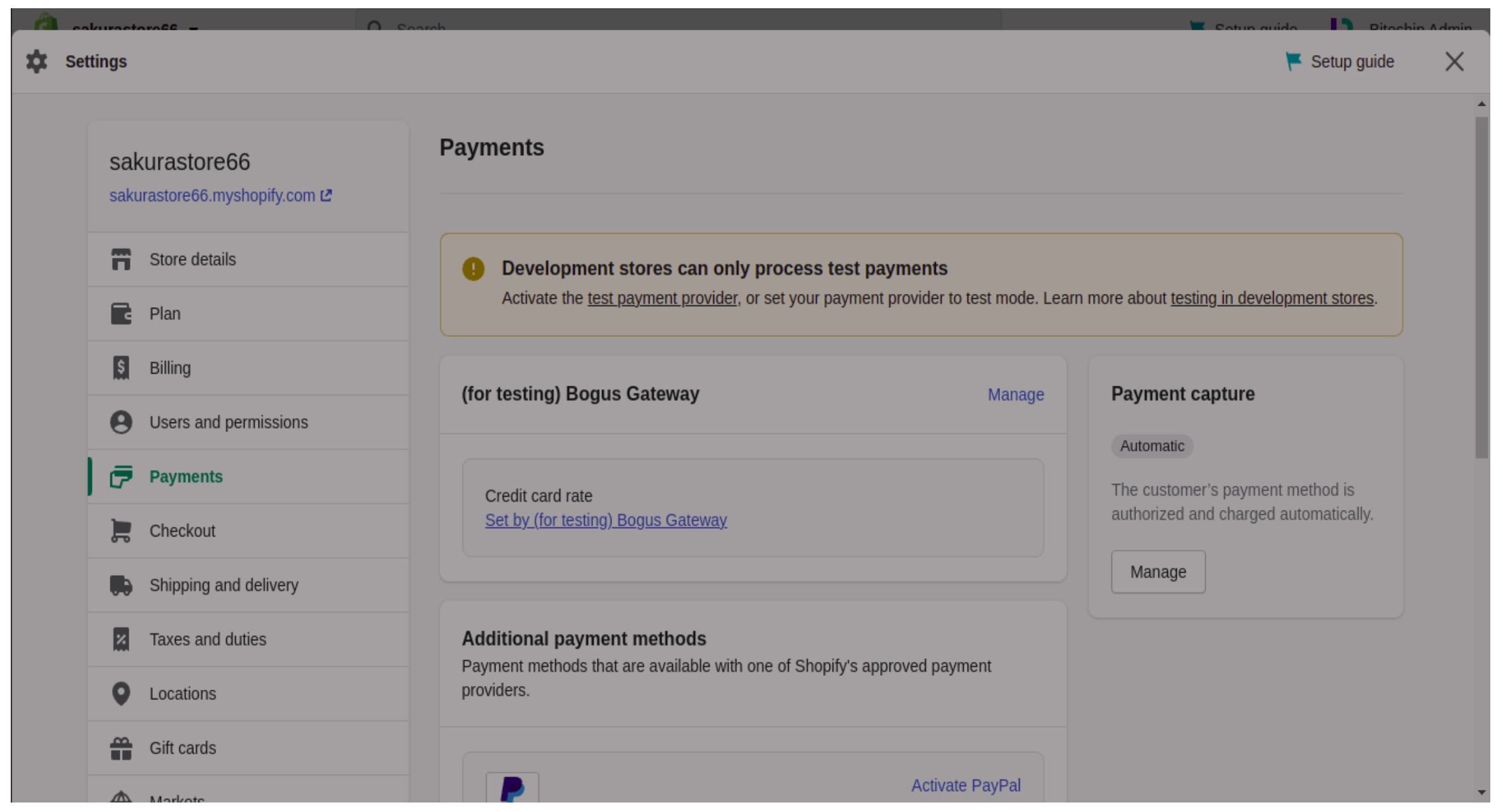The image size is (1503, 812).
Task: Select Users and permissions
Action: pos(248,422)
